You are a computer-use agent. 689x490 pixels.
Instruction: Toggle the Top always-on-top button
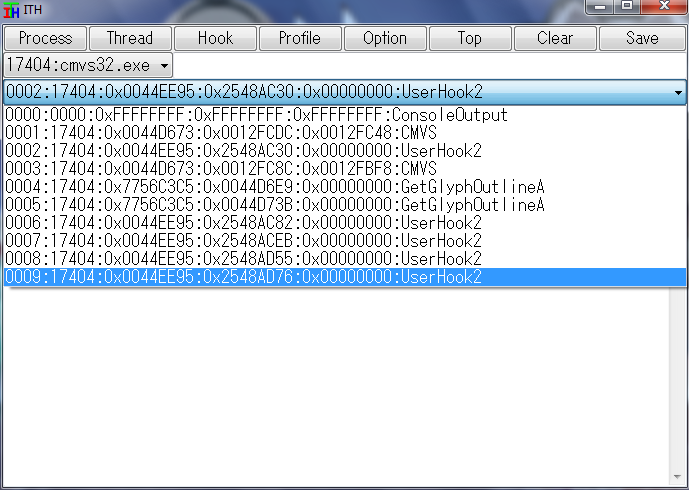tap(470, 38)
